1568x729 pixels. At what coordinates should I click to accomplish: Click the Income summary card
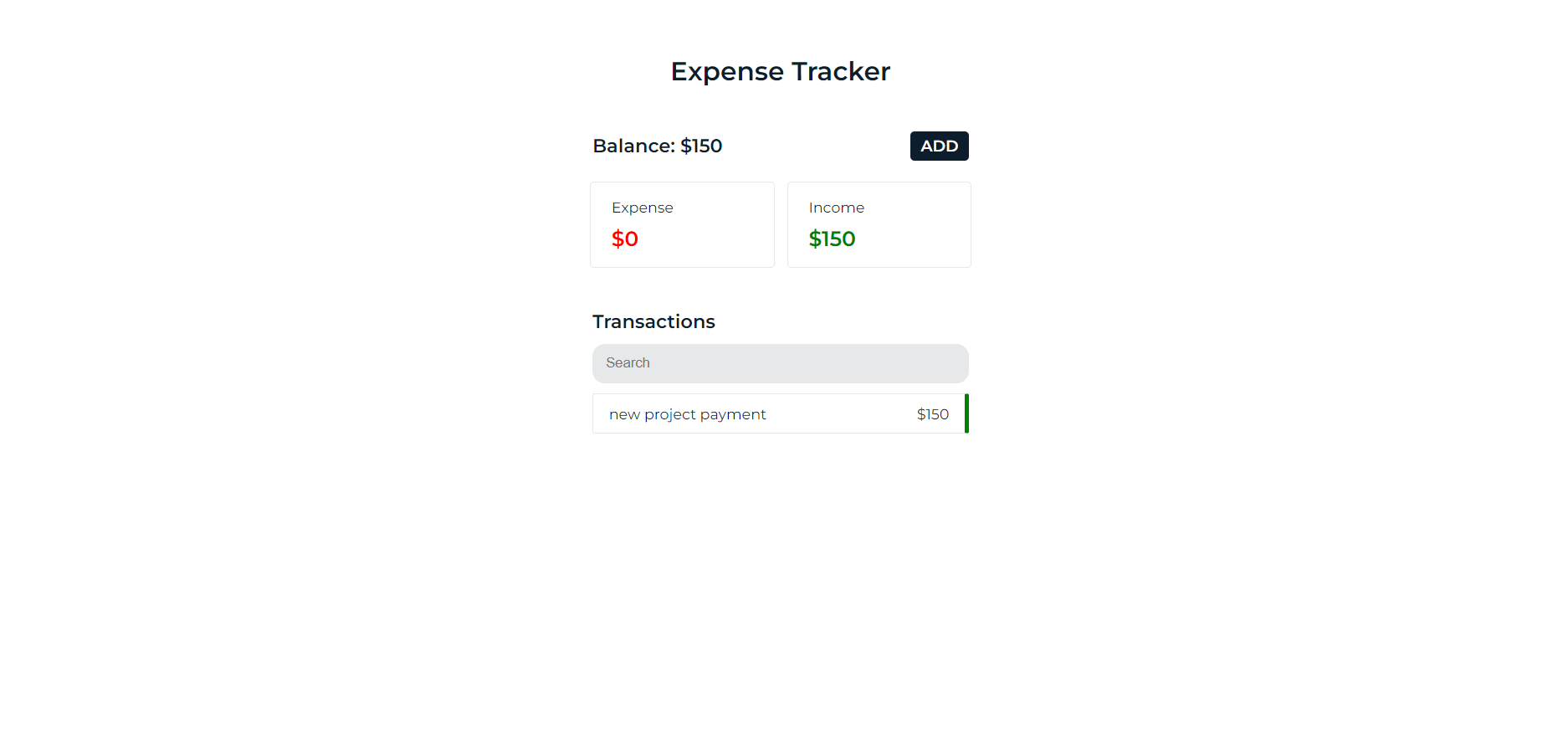pyautogui.click(x=879, y=224)
